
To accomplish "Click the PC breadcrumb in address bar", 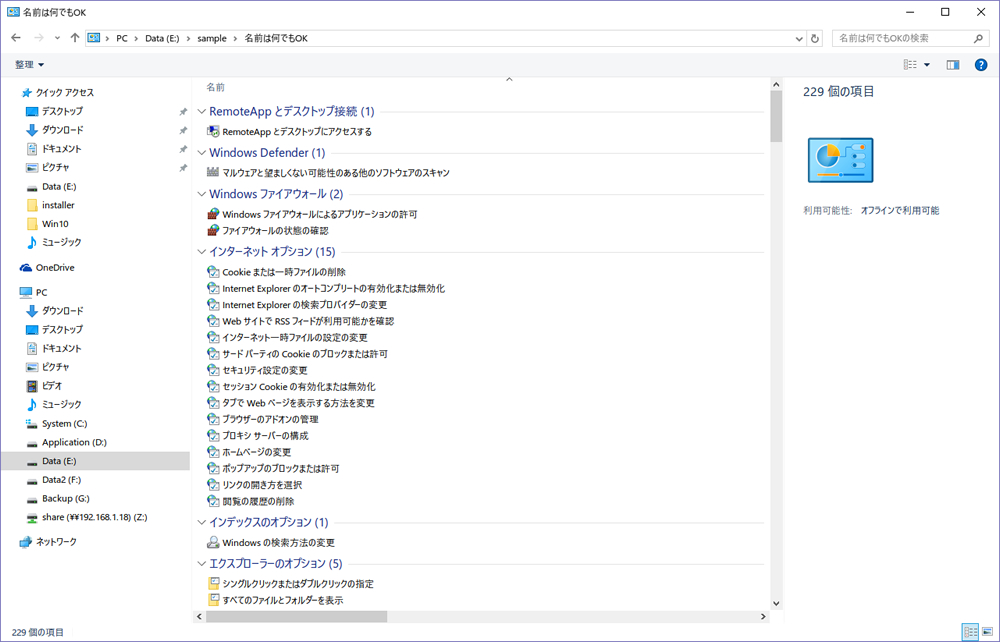I will pyautogui.click(x=122, y=38).
